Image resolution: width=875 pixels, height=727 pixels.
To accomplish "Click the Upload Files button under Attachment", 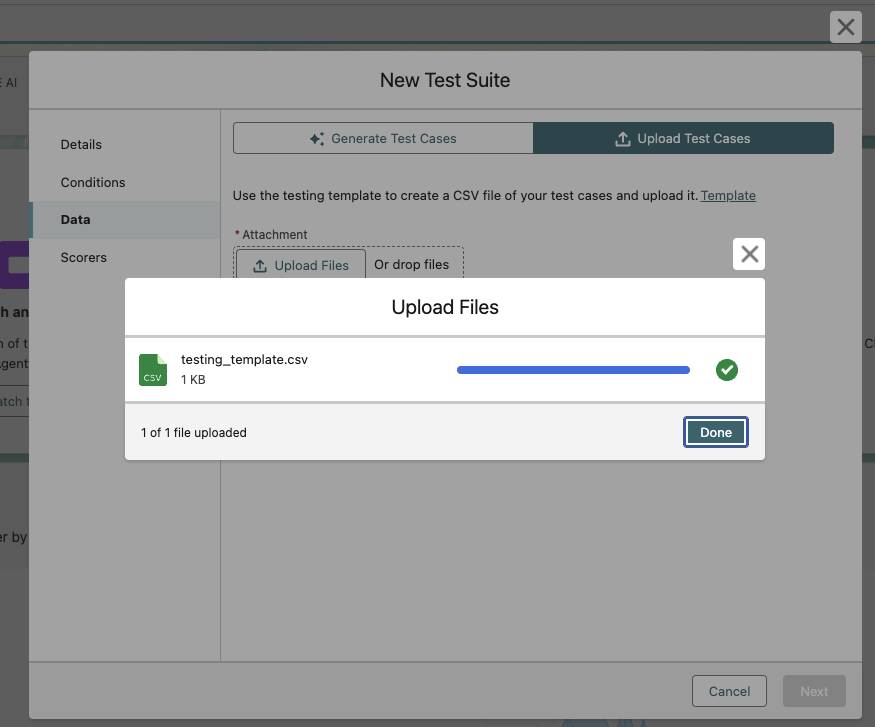I will pos(301,265).
